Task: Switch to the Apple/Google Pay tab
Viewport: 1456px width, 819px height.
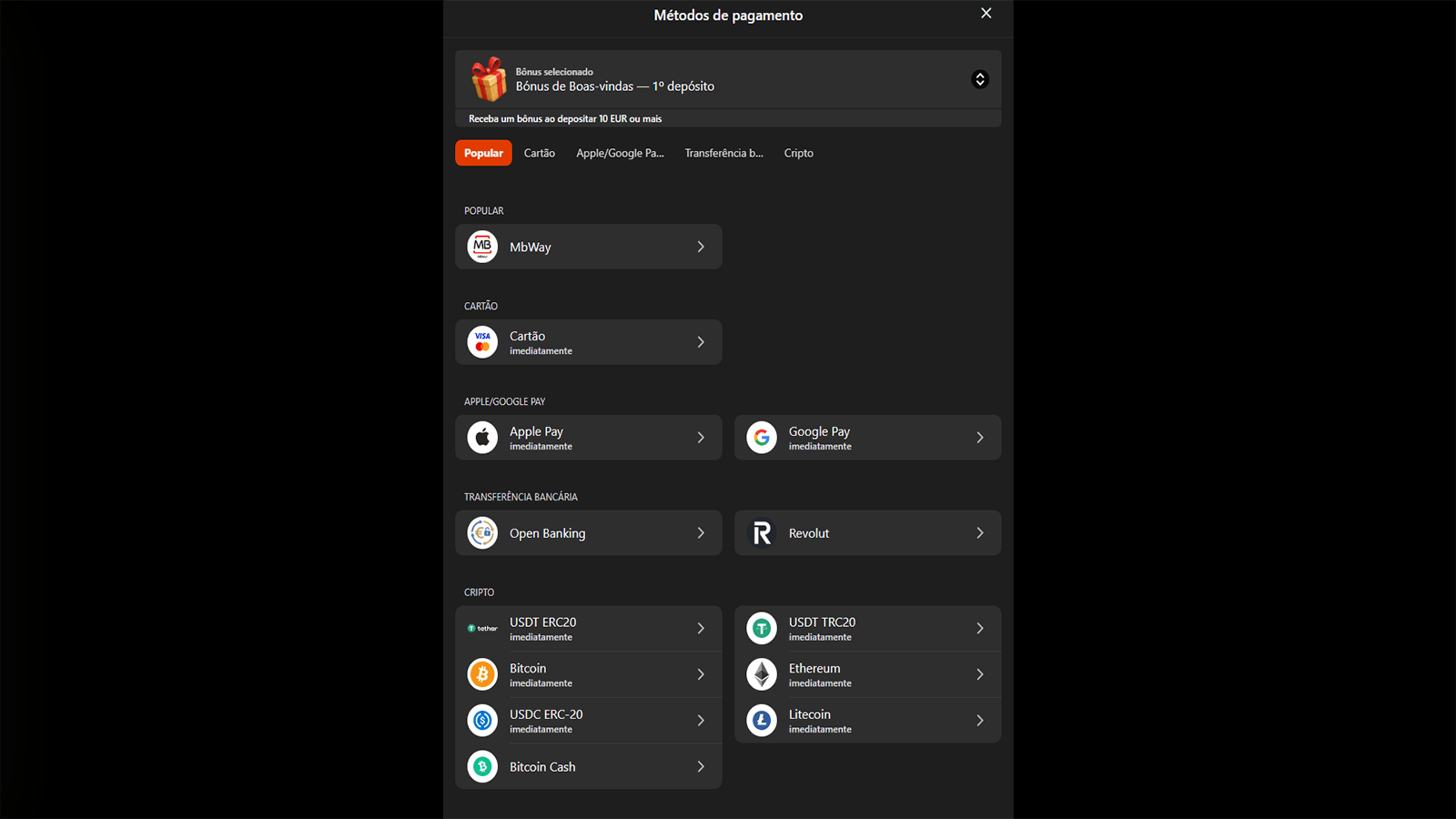Action: coord(620,153)
